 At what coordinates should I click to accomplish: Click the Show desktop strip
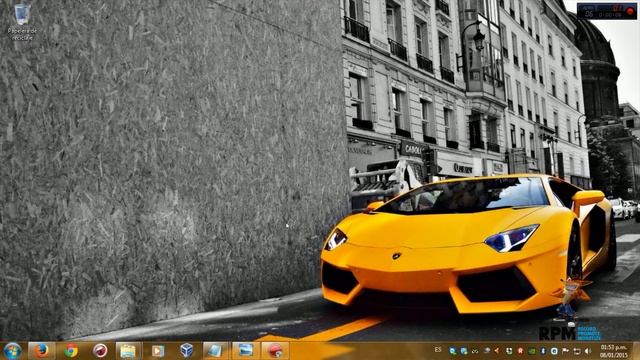(x=636, y=351)
